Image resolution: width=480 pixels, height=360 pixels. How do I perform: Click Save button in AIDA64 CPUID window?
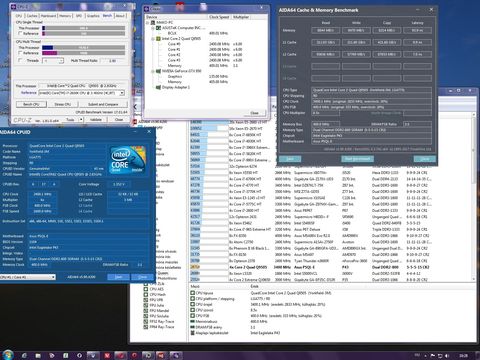tap(118, 277)
